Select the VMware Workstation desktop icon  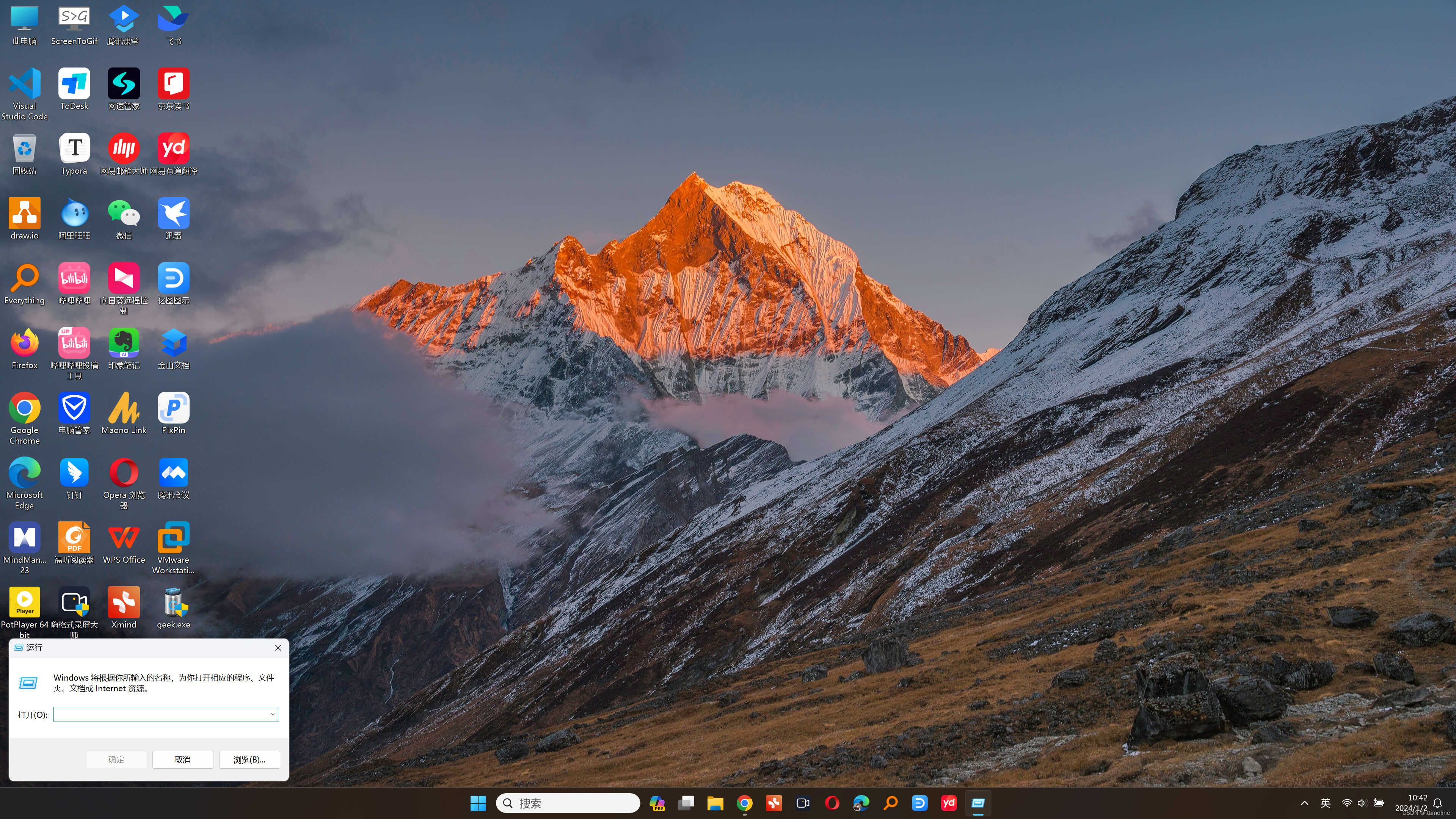[x=174, y=548]
